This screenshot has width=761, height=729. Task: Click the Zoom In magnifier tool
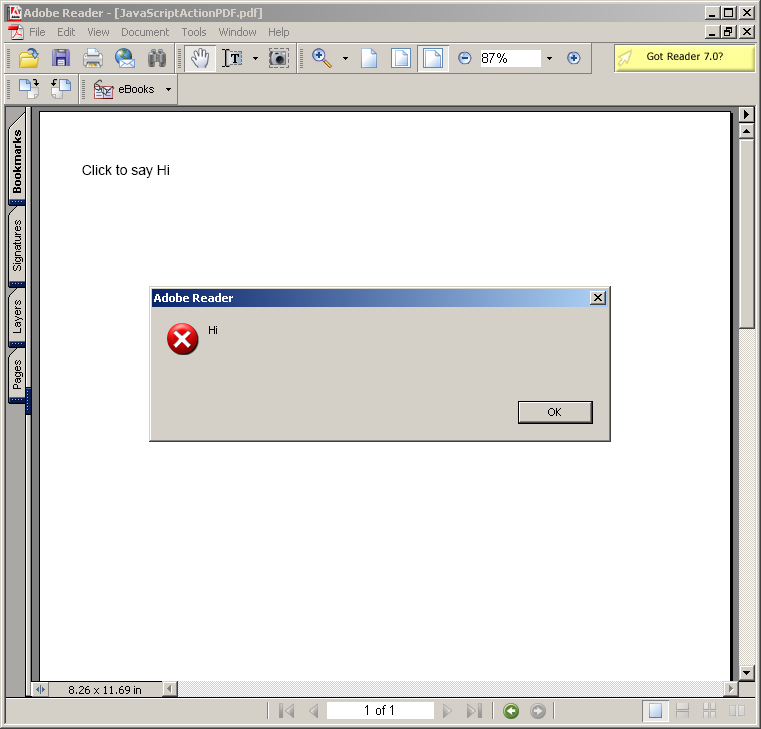point(322,58)
